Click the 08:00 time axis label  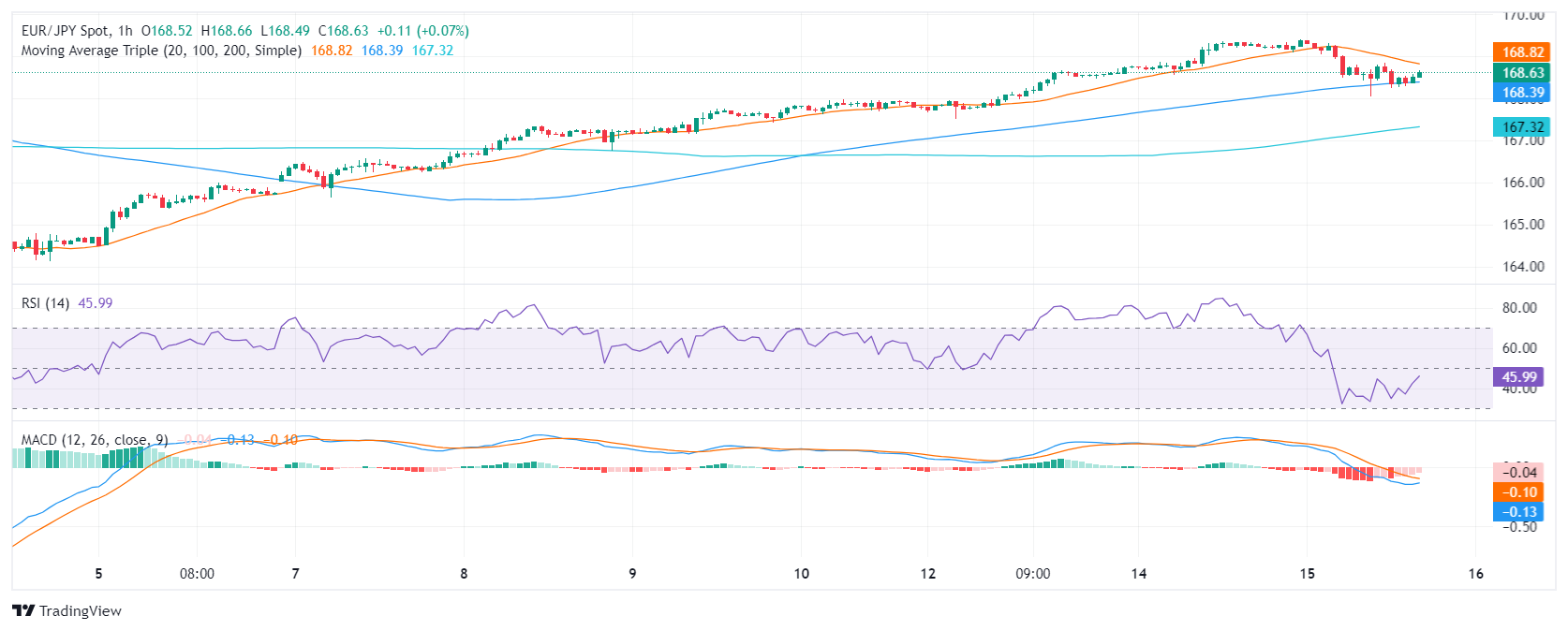pos(197,574)
